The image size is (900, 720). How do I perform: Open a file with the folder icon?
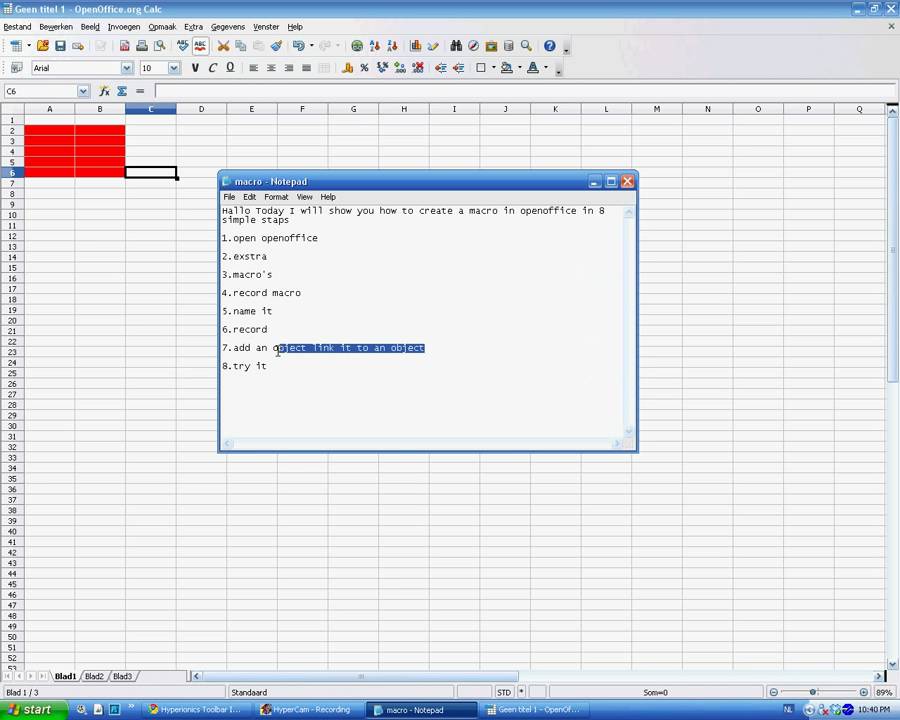(x=42, y=46)
